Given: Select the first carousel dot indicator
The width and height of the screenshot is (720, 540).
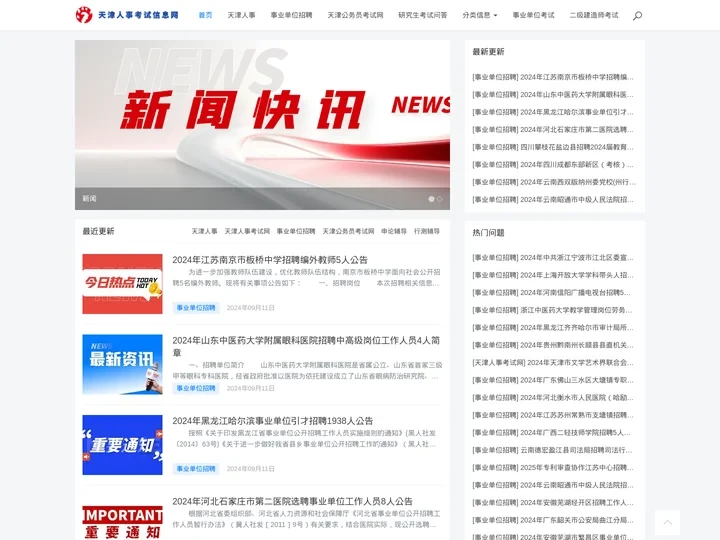Looking at the screenshot, I should [x=431, y=199].
